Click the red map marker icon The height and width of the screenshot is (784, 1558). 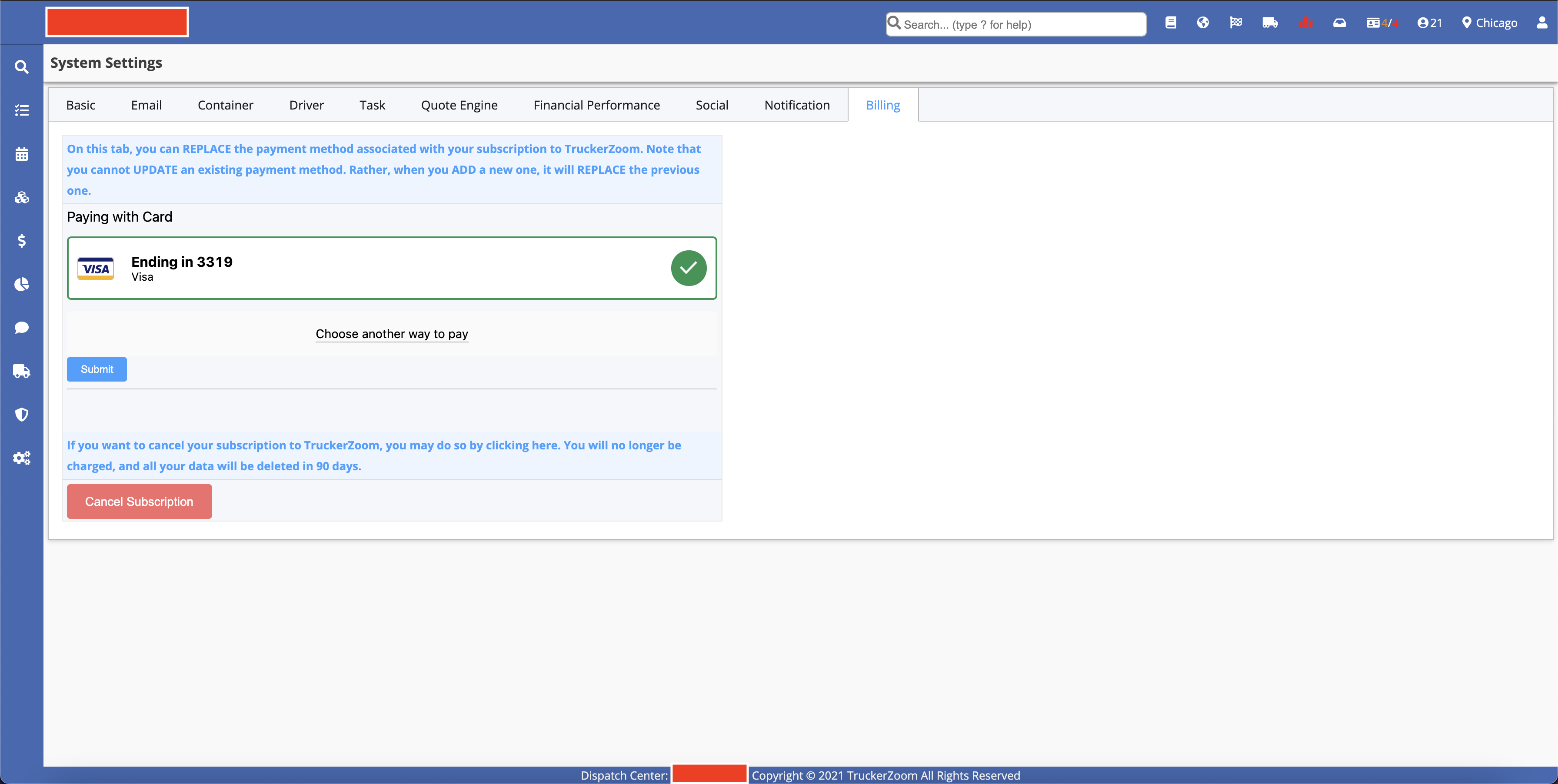(x=1305, y=23)
